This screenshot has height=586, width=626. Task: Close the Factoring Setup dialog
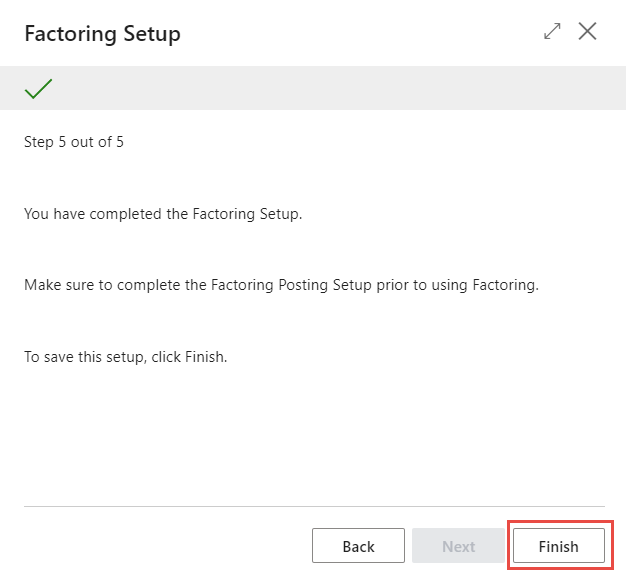click(x=588, y=32)
